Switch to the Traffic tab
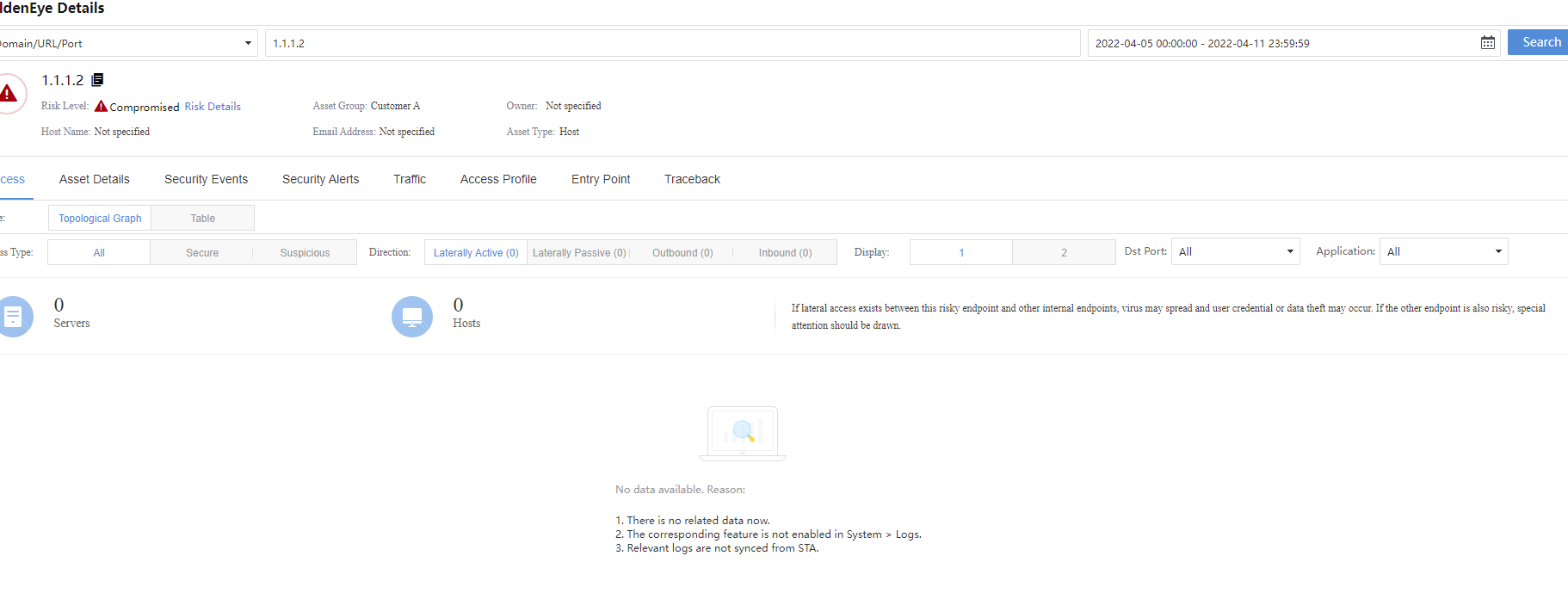This screenshot has height=593, width=1568. [410, 179]
